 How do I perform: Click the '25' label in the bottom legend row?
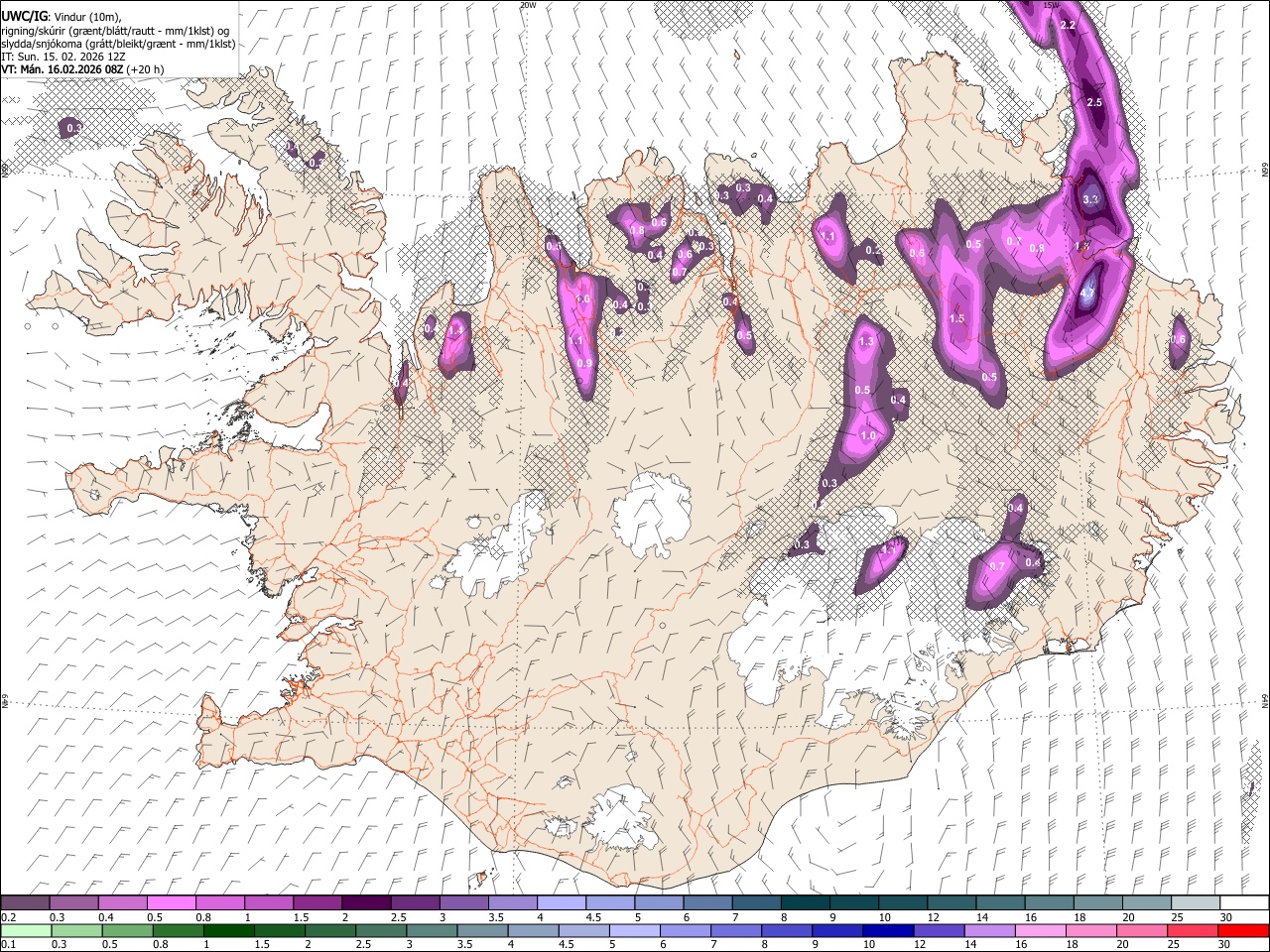pos(1175,944)
